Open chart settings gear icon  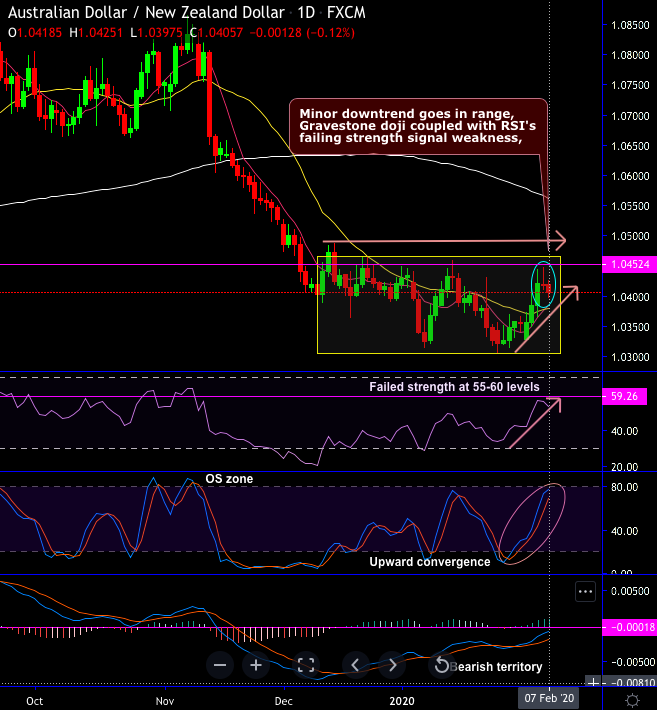click(633, 700)
